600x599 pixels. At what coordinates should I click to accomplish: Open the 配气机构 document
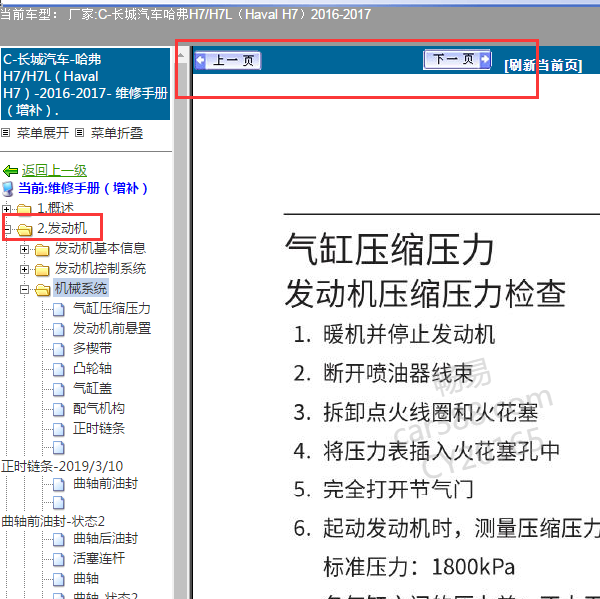point(99,408)
